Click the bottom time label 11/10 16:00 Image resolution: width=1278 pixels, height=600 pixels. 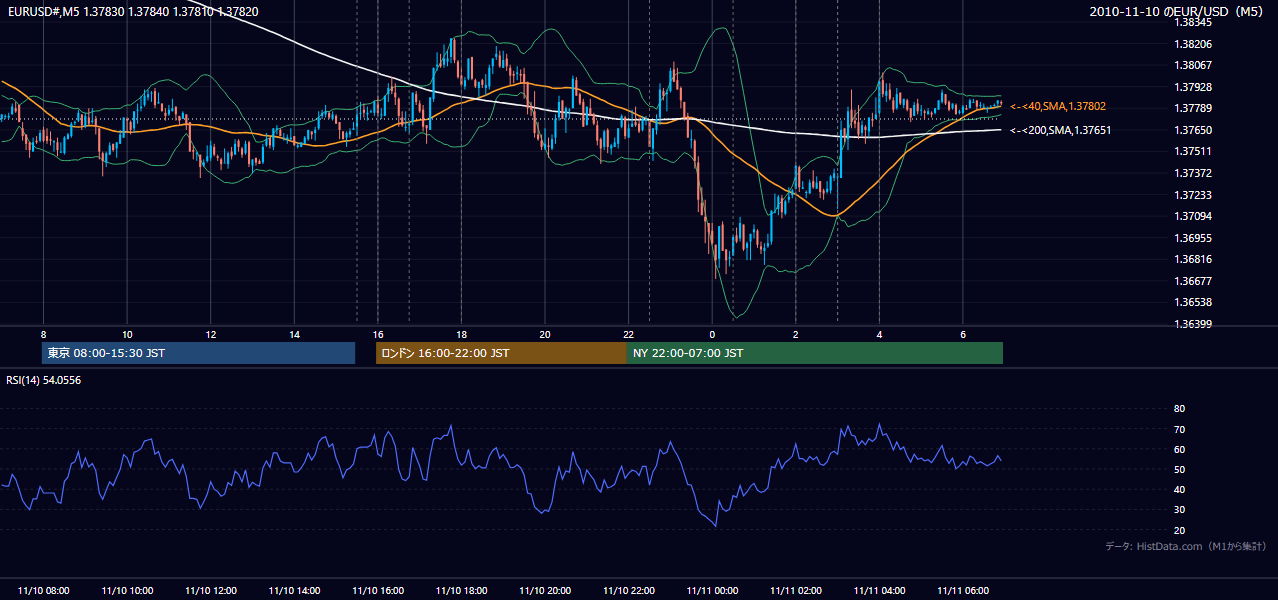(378, 591)
